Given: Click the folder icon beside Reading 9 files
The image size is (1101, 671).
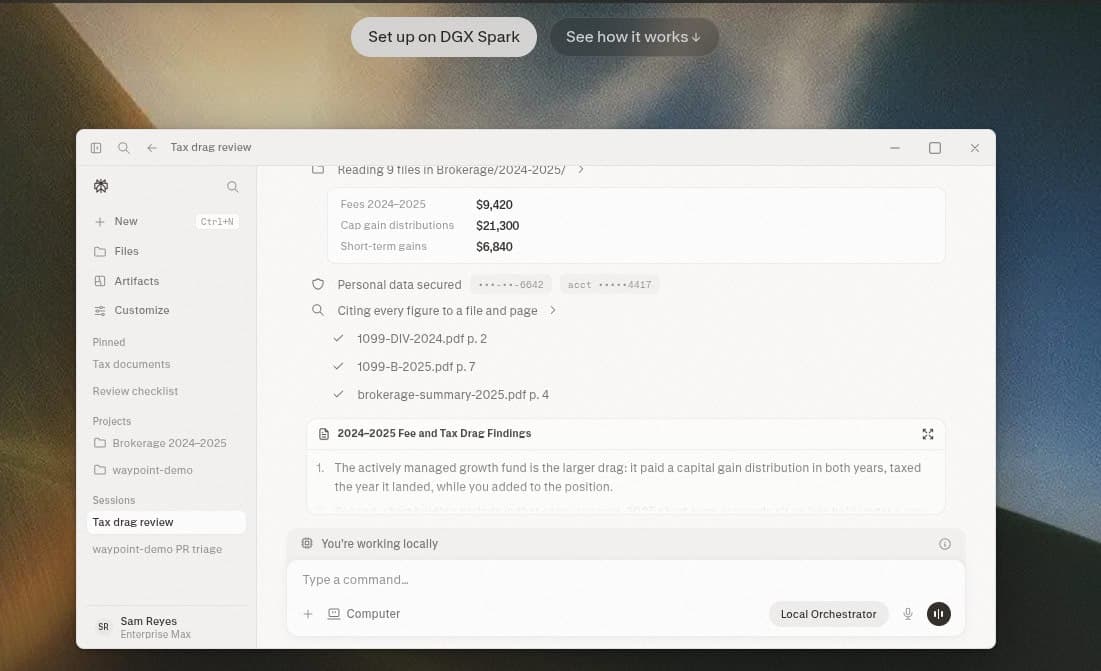Looking at the screenshot, I should coord(318,170).
